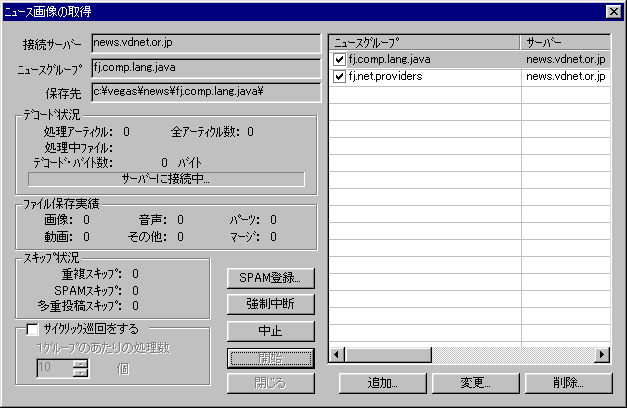Image resolution: width=627 pixels, height=408 pixels.
Task: Click the SPAMスキップ count label
Action: point(88,290)
